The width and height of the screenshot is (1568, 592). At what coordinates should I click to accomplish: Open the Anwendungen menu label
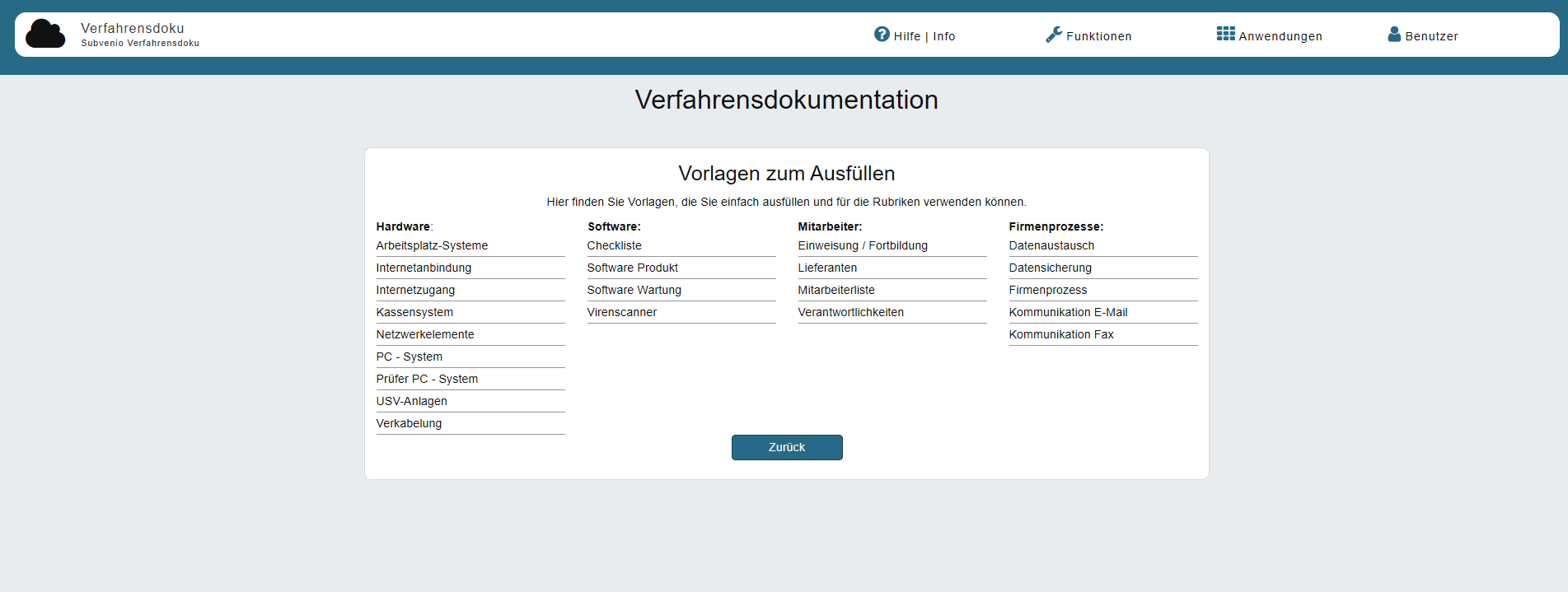tap(1280, 36)
